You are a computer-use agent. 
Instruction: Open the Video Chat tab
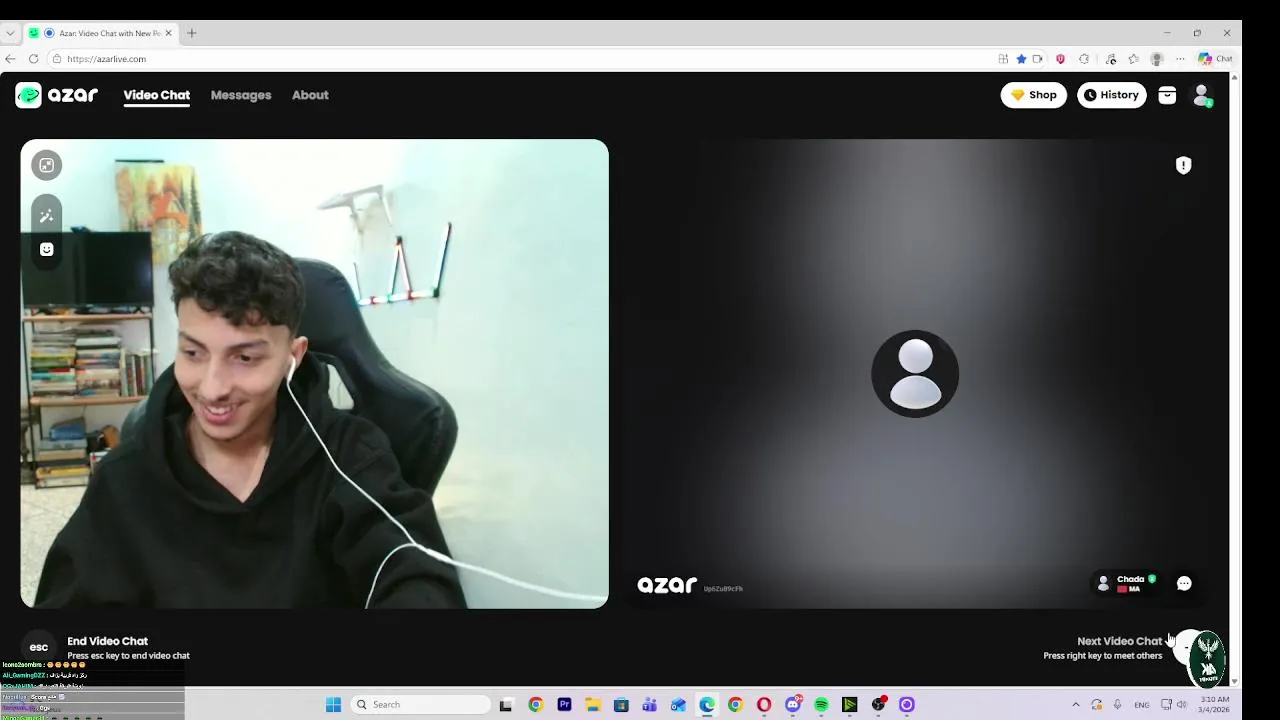tap(157, 95)
